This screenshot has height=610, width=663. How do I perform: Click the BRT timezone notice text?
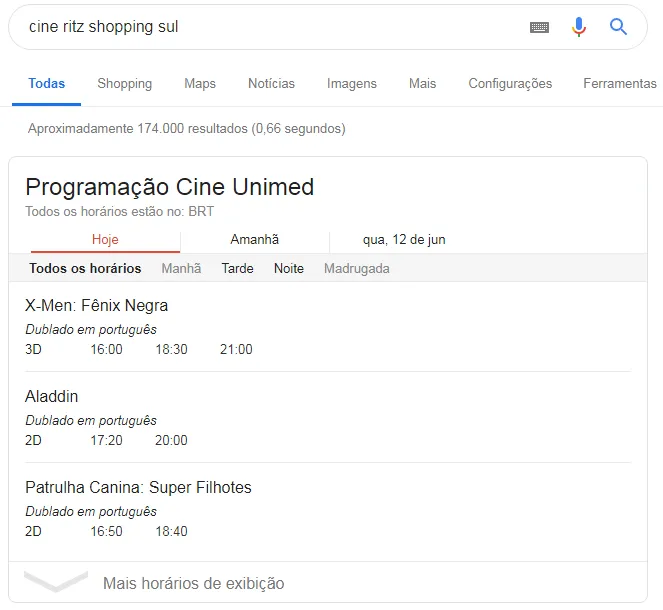(x=120, y=211)
